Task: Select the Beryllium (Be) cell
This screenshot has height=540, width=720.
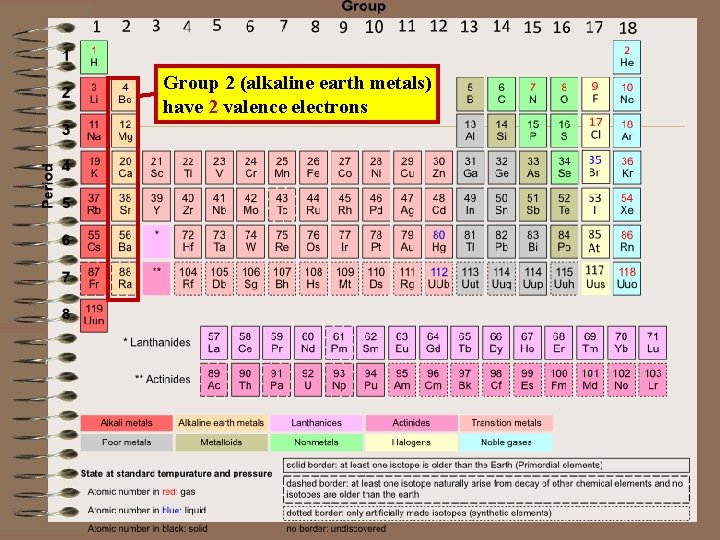Action: [124, 94]
